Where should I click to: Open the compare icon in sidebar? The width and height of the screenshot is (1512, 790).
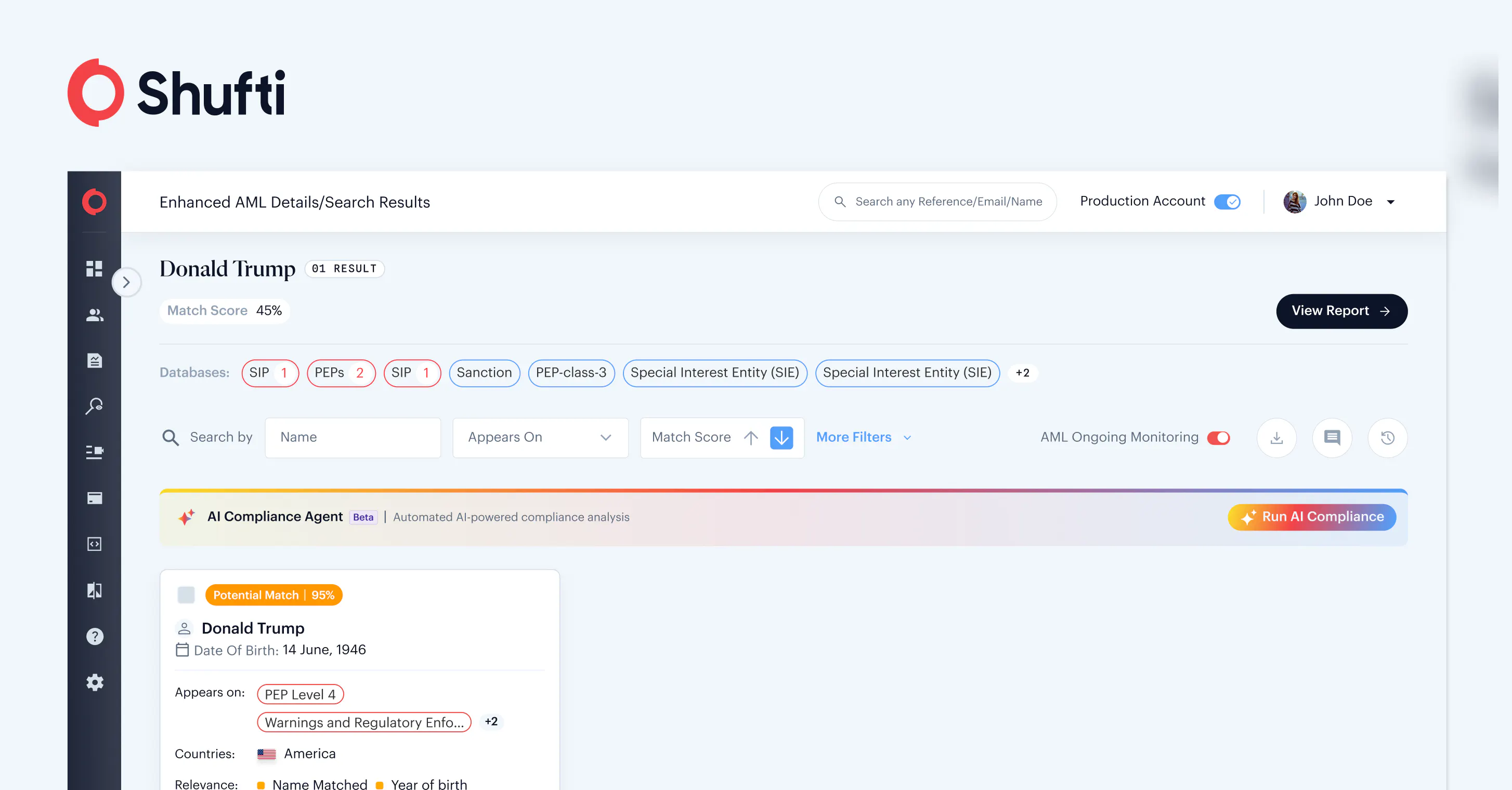[95, 590]
